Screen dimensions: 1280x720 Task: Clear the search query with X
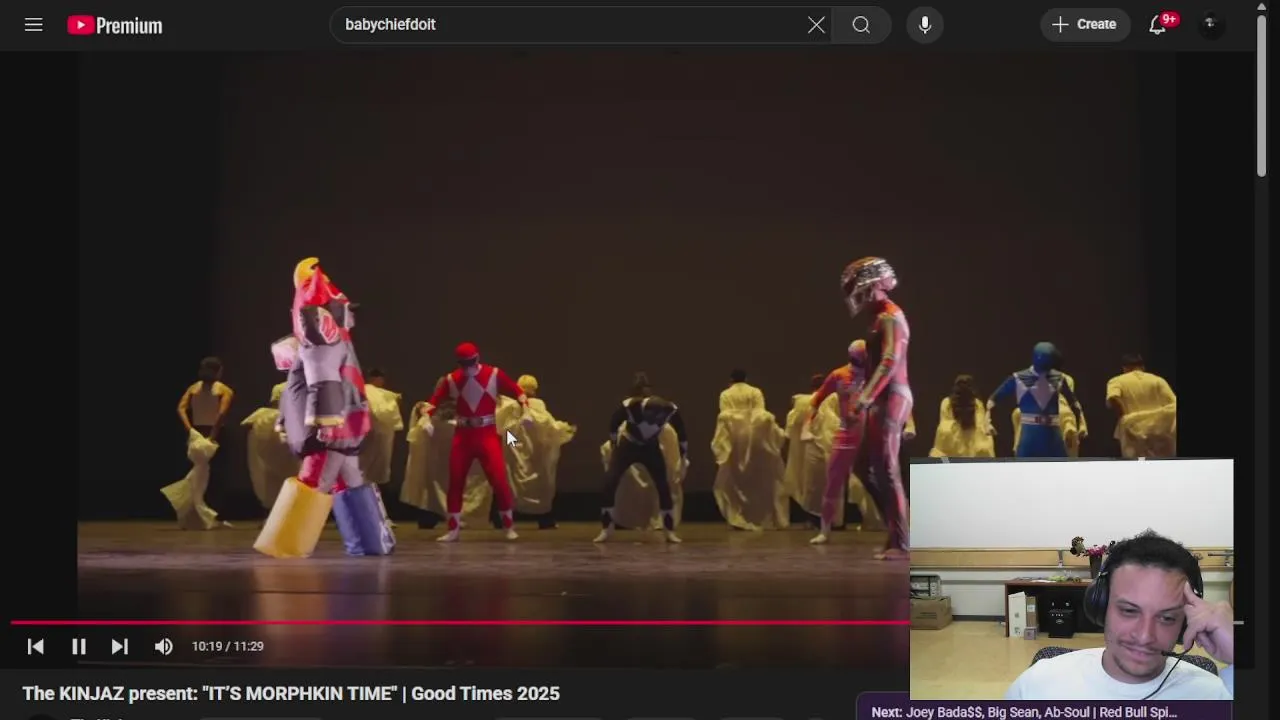click(x=816, y=25)
